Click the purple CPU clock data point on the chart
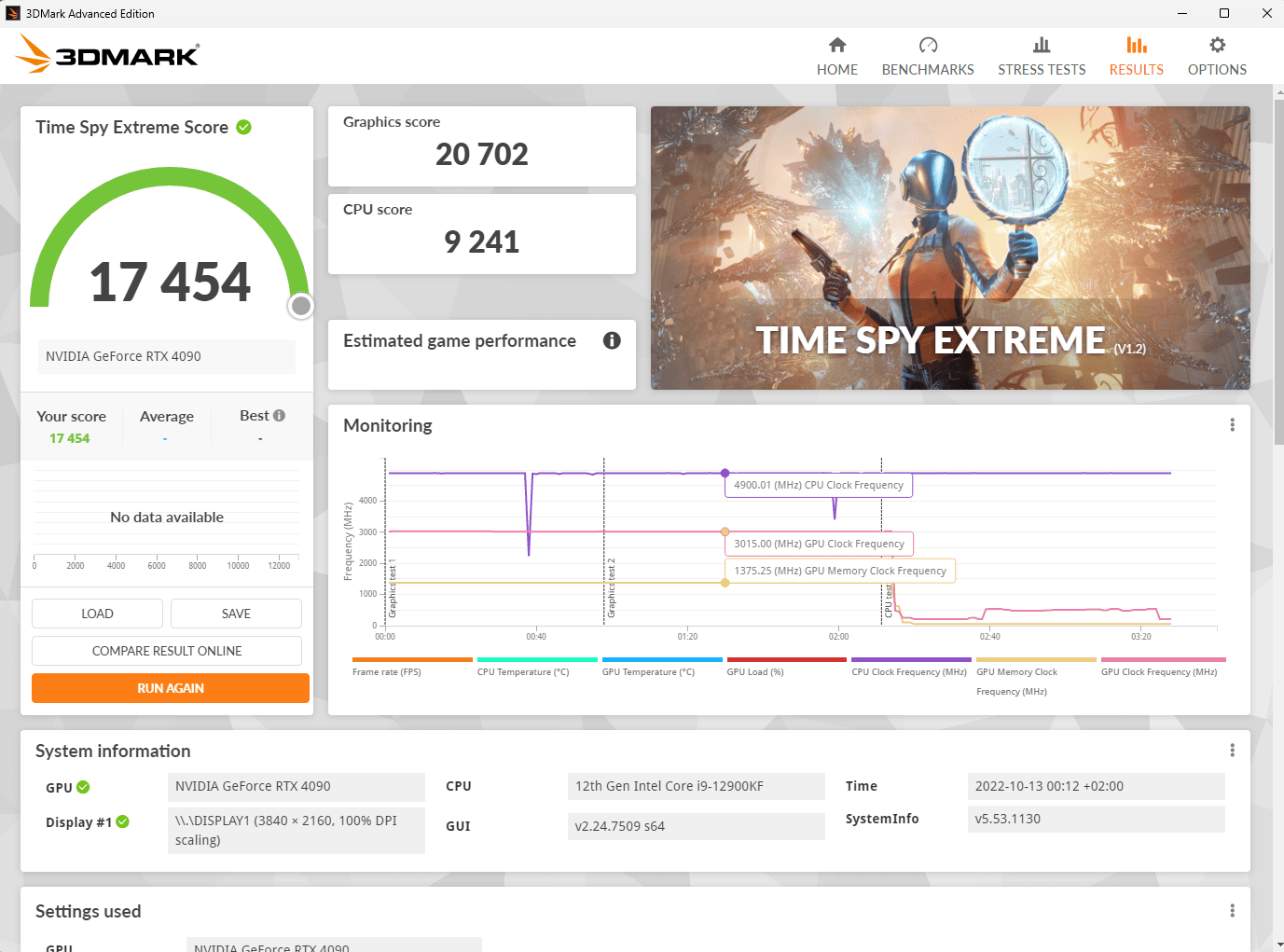This screenshot has height=952, width=1284. 725,473
